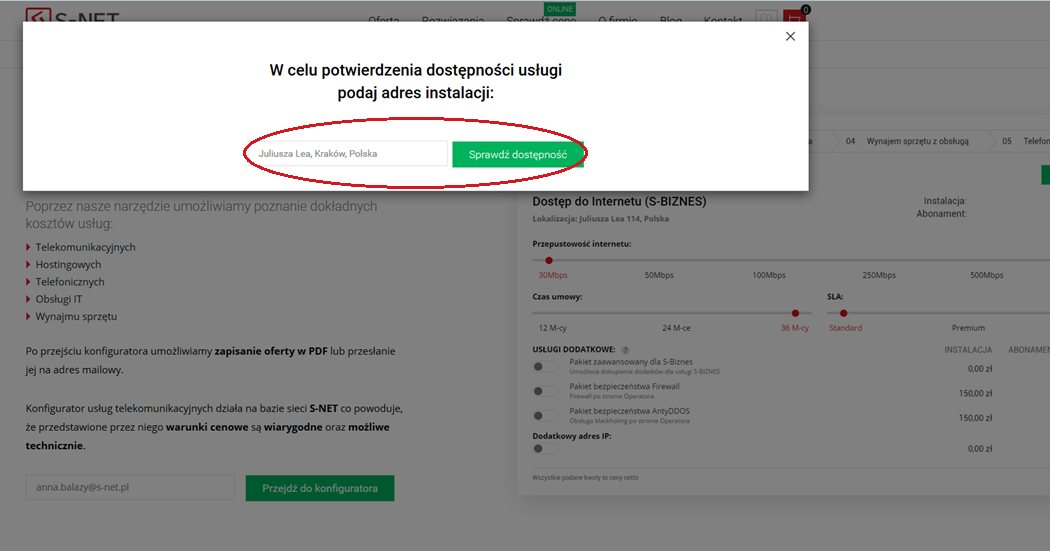This screenshot has height=551, width=1050.
Task: Click the Pakiet bezpieczeństwa Firewall label
Action: (x=624, y=386)
